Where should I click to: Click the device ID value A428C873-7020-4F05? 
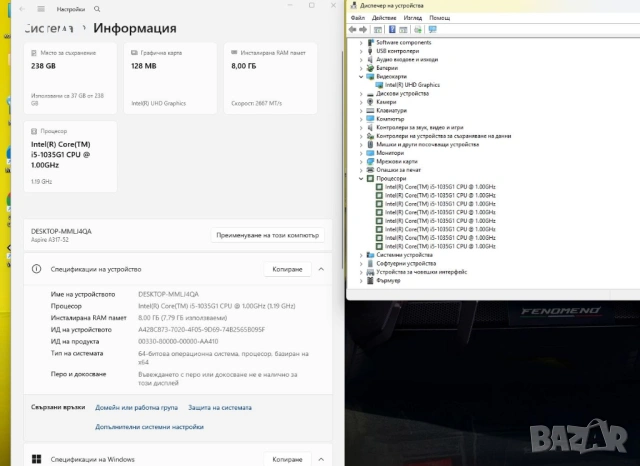click(202, 329)
